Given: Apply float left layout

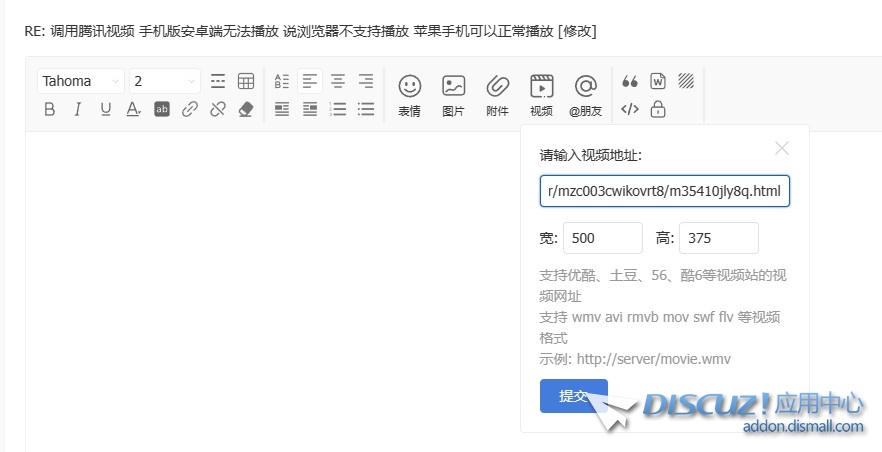Looking at the screenshot, I should click(282, 109).
